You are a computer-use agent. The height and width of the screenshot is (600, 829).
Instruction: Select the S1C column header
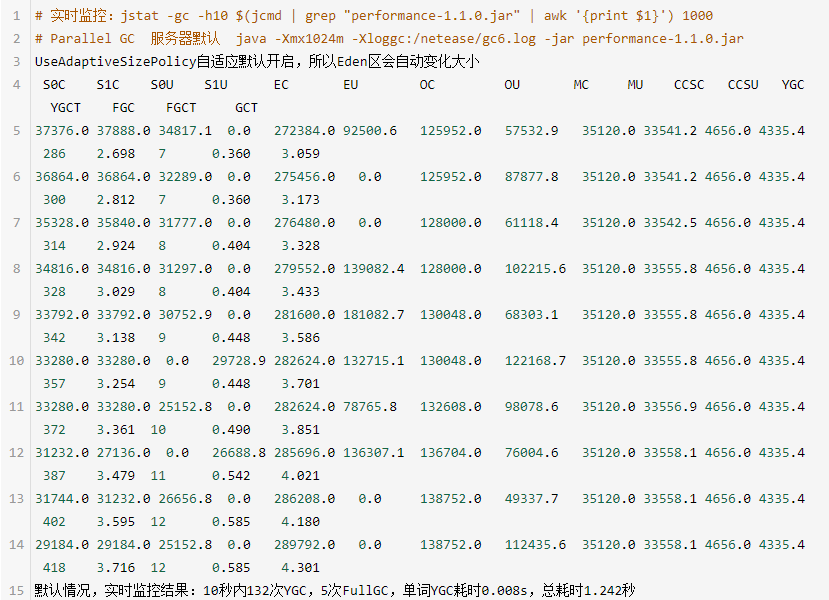(108, 85)
